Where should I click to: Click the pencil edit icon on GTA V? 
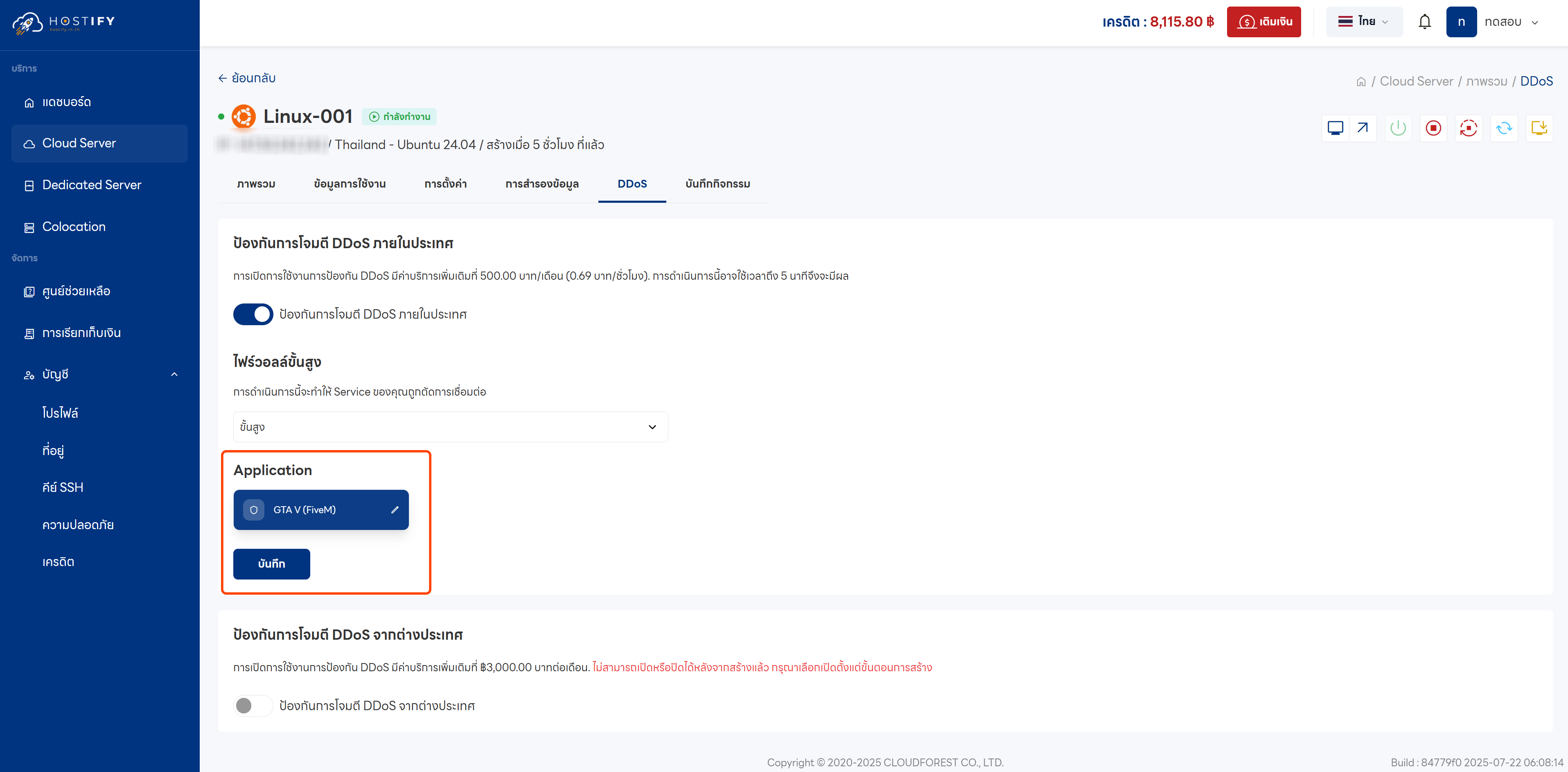tap(395, 509)
